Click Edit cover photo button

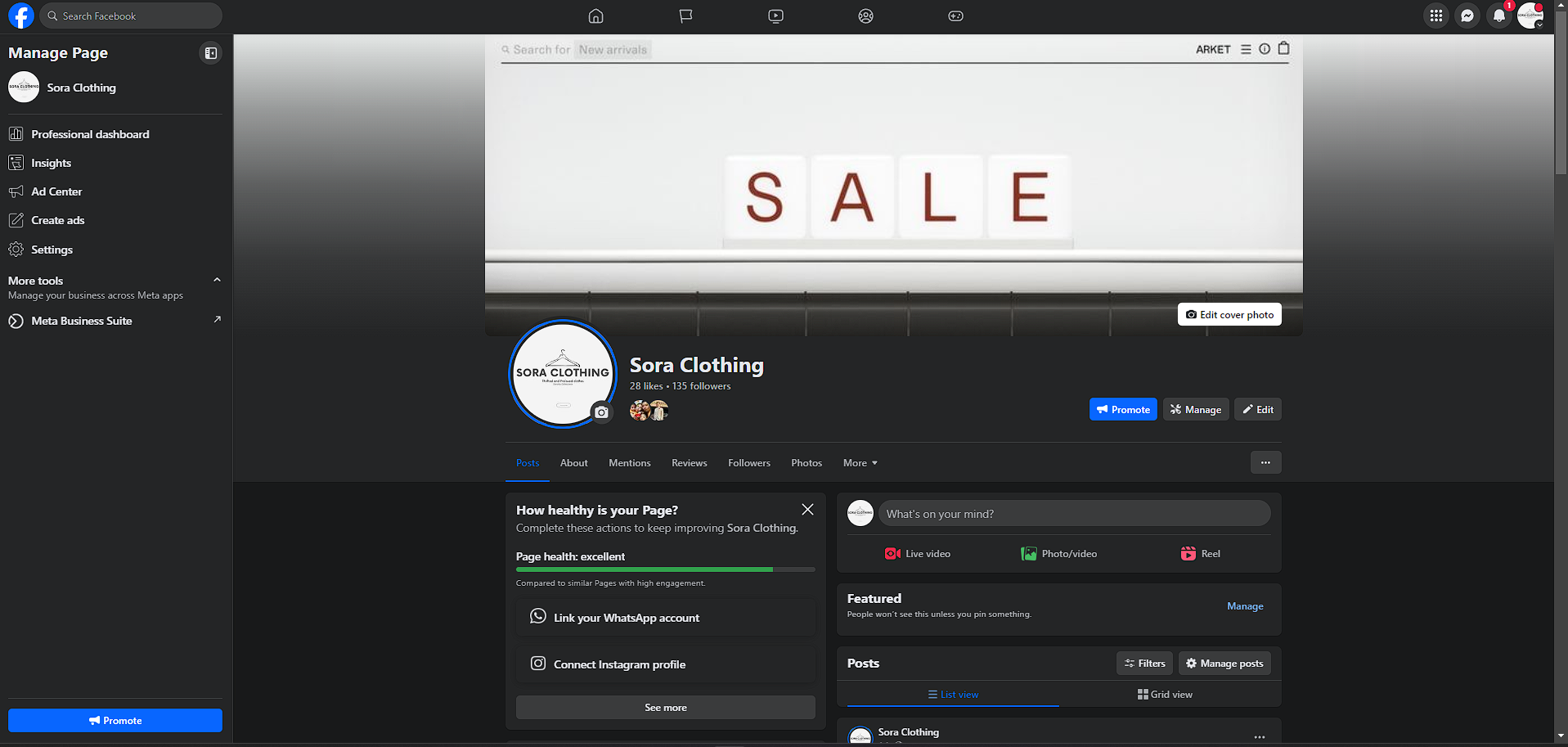pyautogui.click(x=1229, y=314)
